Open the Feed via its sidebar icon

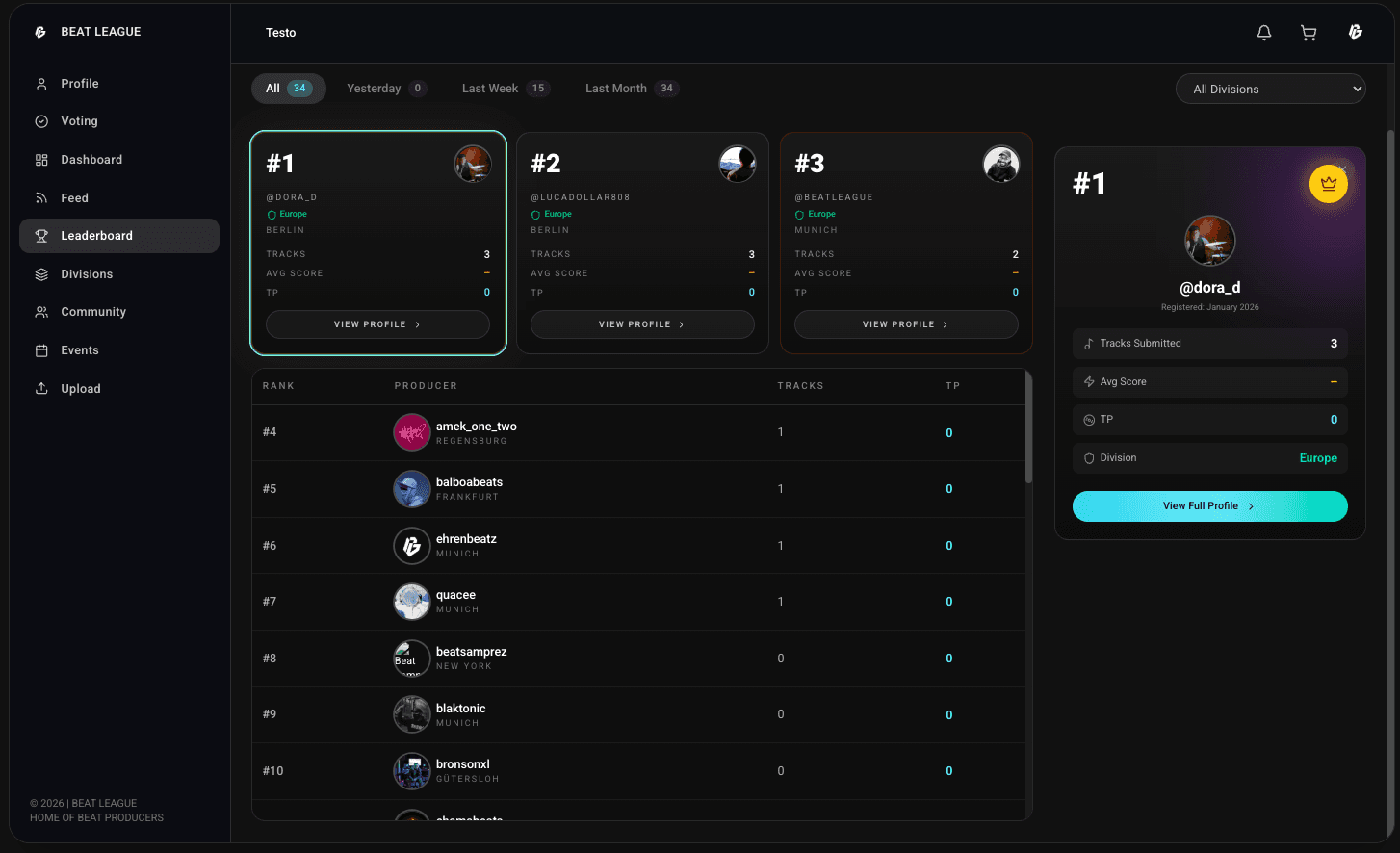coord(41,197)
